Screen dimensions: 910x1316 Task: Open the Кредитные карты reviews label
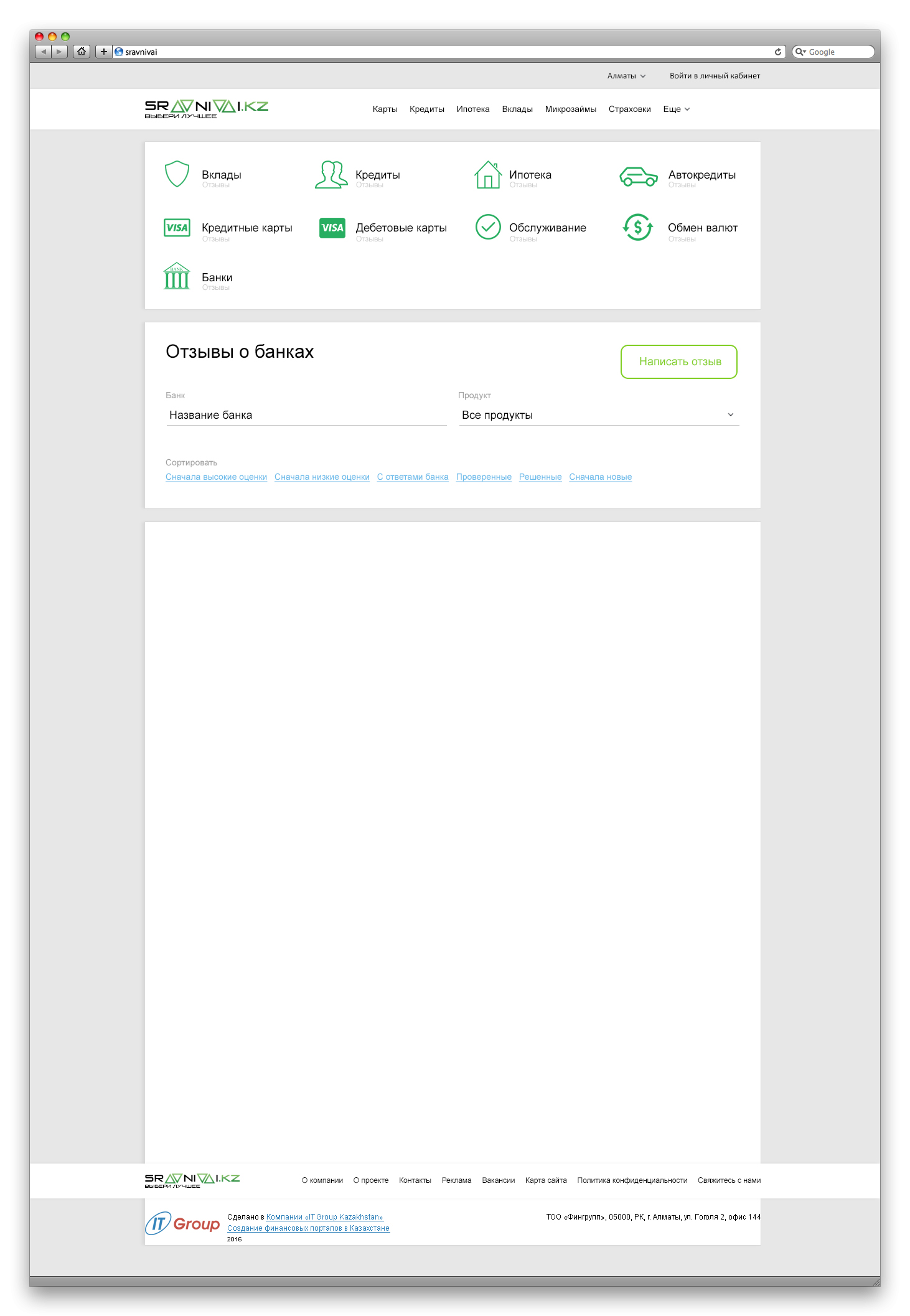[247, 228]
